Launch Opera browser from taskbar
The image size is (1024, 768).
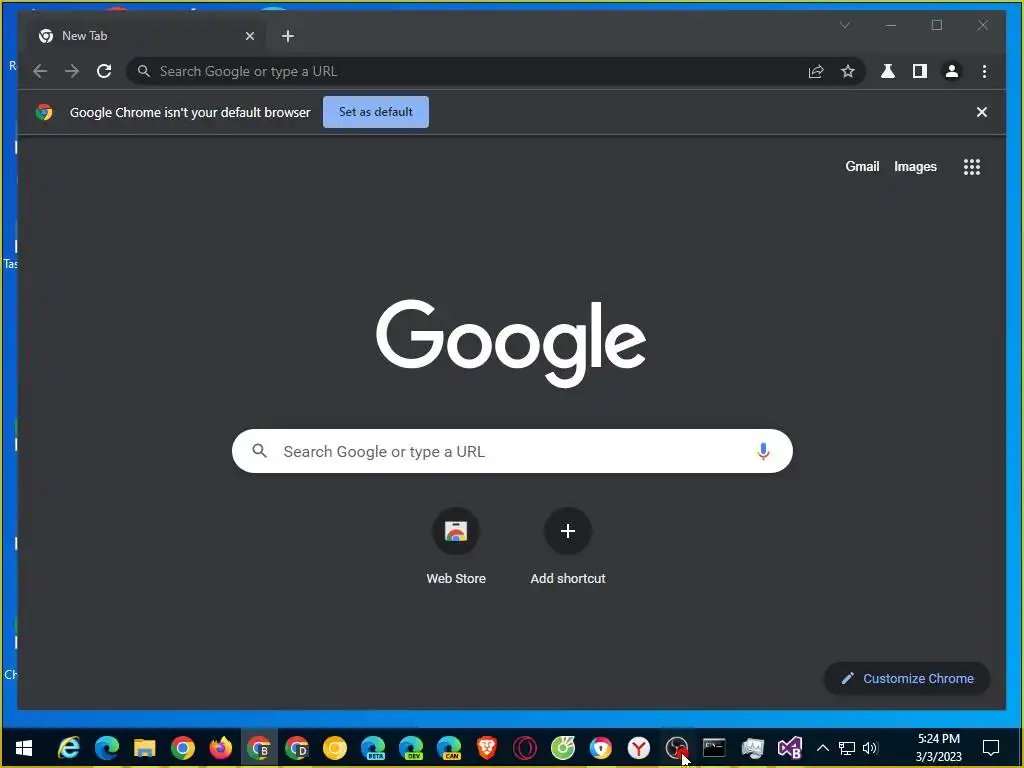coord(524,748)
